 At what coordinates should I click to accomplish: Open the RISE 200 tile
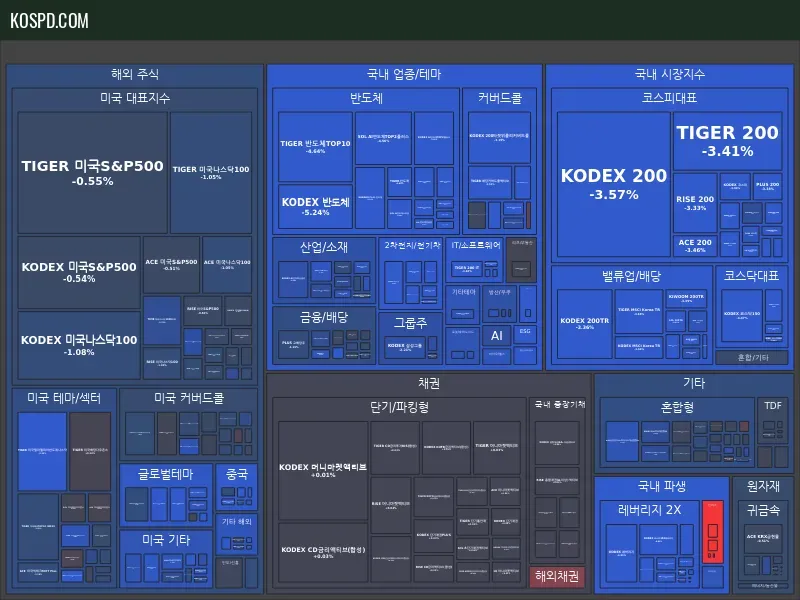695,203
